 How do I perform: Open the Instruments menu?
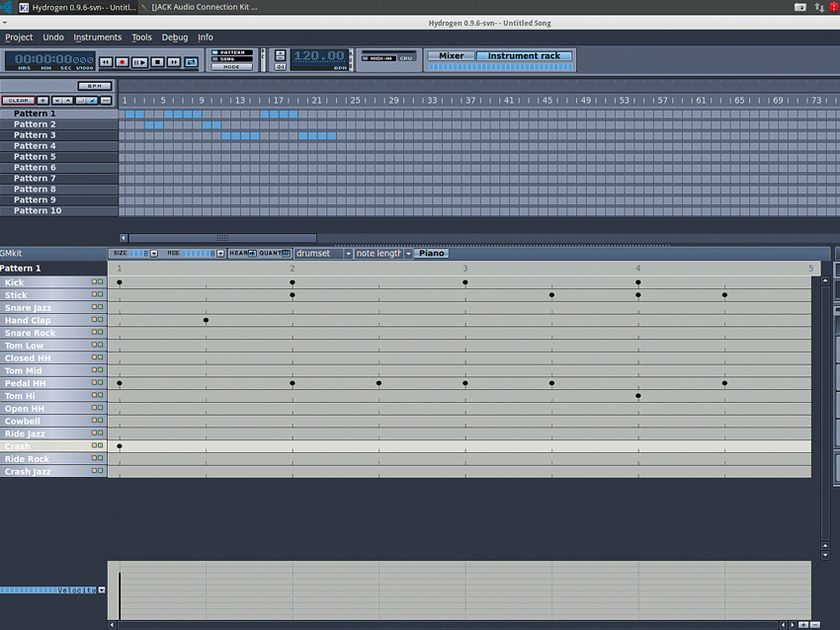[x=98, y=37]
